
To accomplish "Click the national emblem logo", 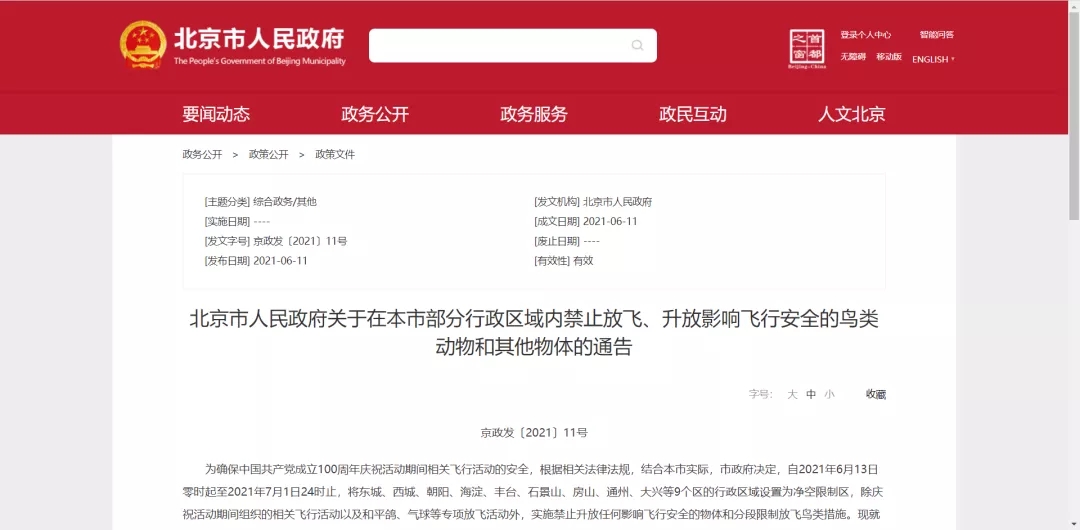I will [143, 45].
